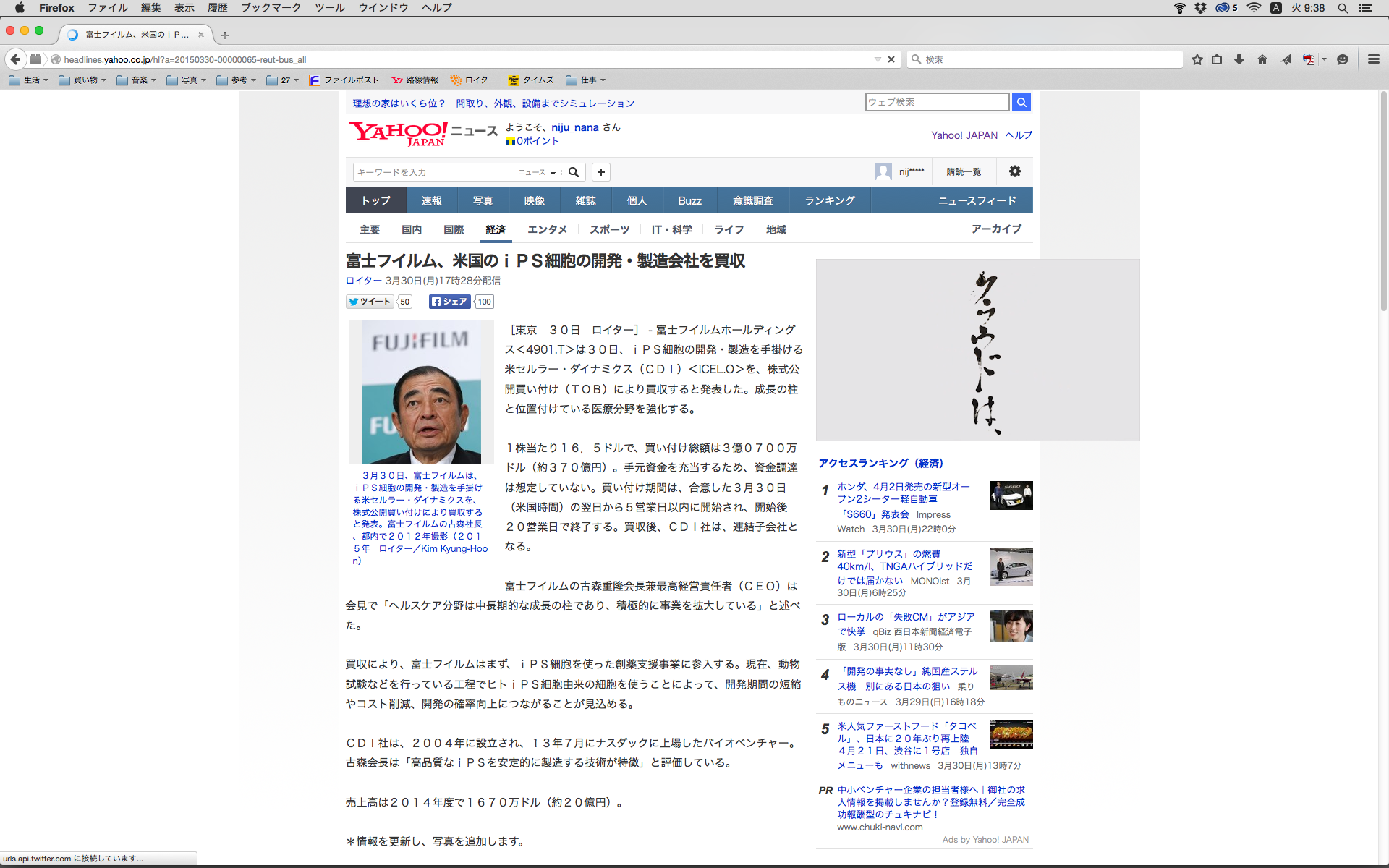The width and height of the screenshot is (1389, 868).
Task: Click the plus icon beside keyword search
Action: 601,172
